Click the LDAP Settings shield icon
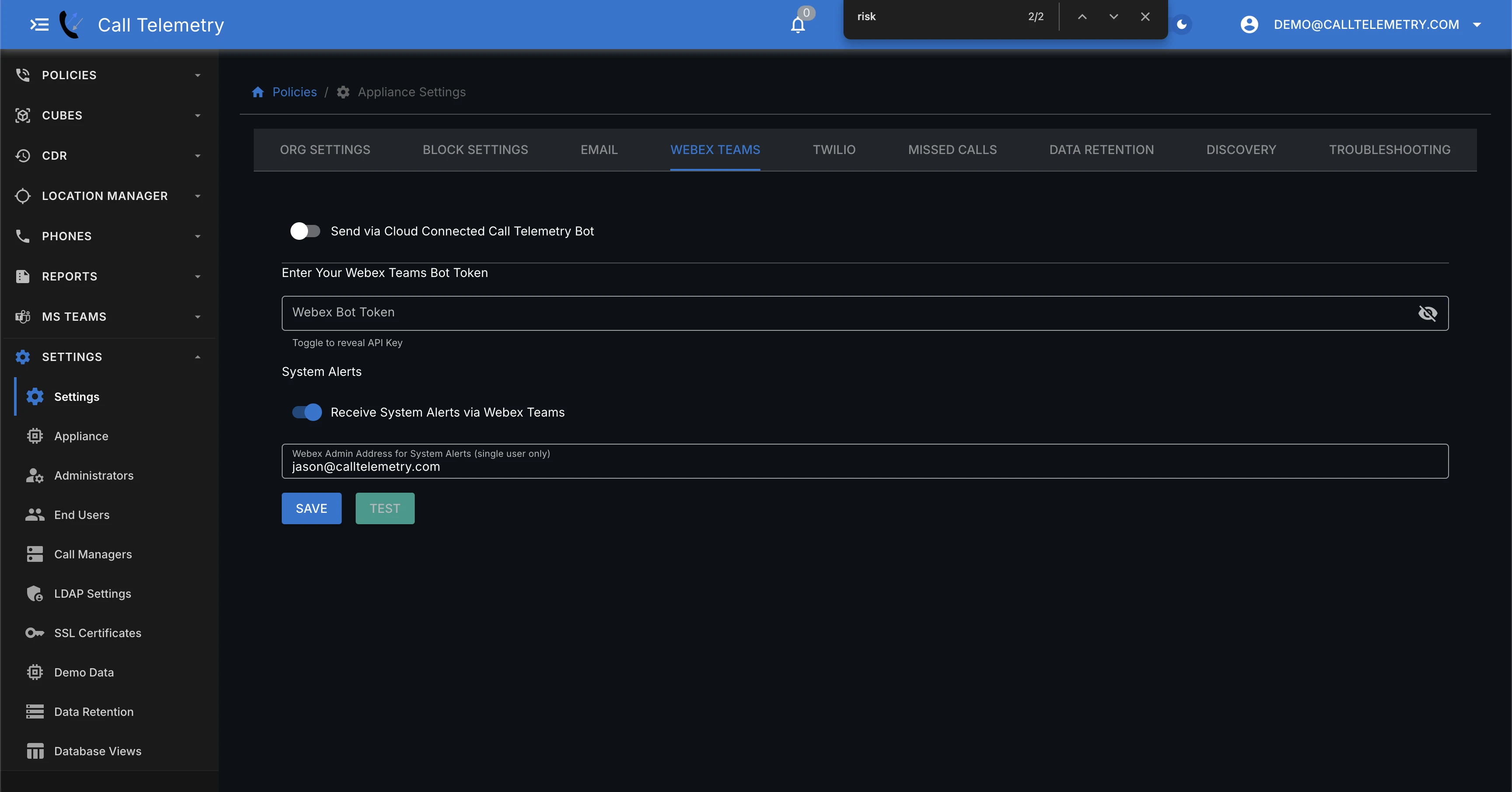The image size is (1512, 792). [x=35, y=593]
